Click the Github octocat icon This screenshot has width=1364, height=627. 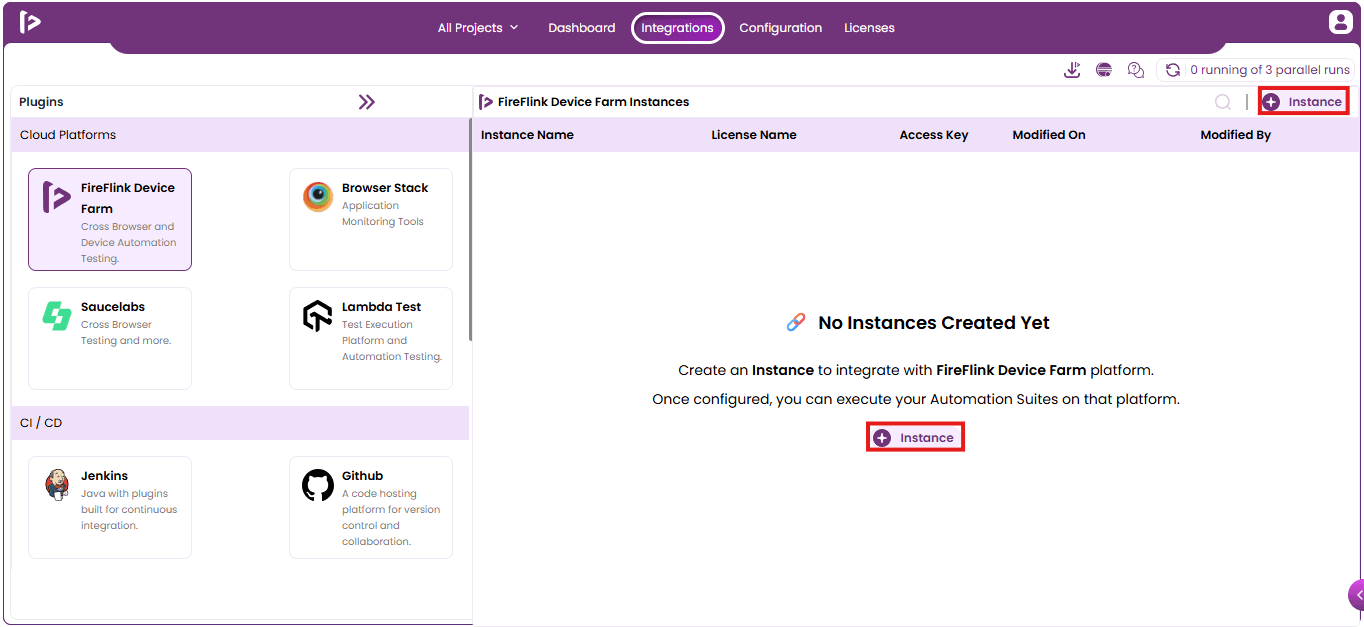[318, 485]
